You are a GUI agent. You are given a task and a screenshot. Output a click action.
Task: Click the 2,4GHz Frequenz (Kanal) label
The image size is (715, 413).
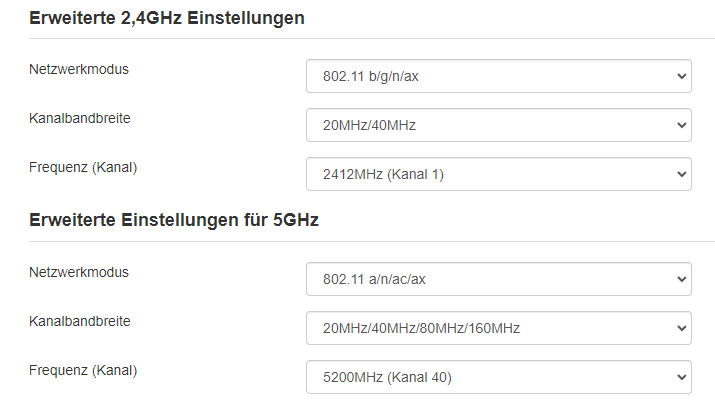coord(83,167)
